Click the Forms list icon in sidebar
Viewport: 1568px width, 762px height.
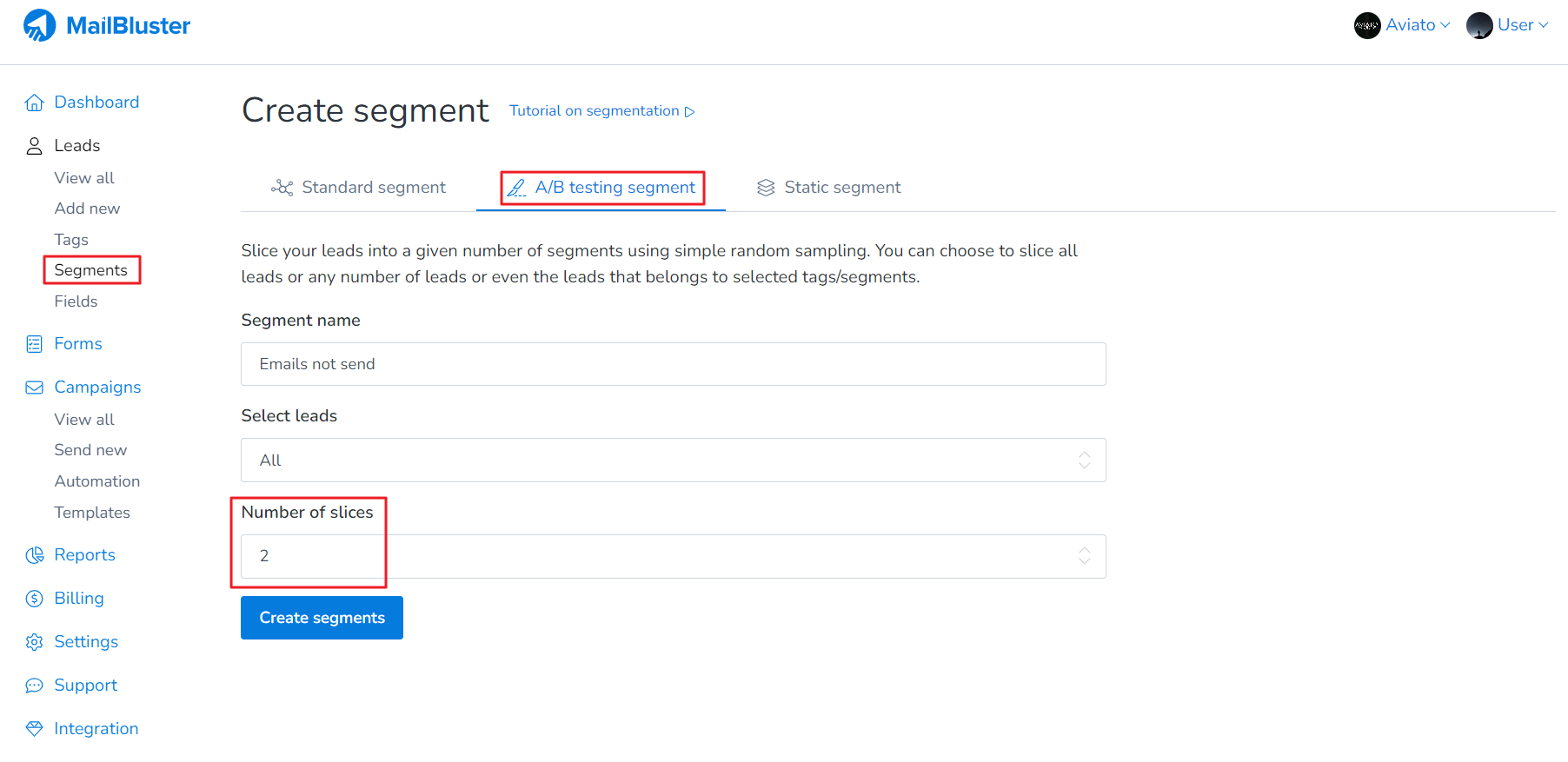point(34,344)
